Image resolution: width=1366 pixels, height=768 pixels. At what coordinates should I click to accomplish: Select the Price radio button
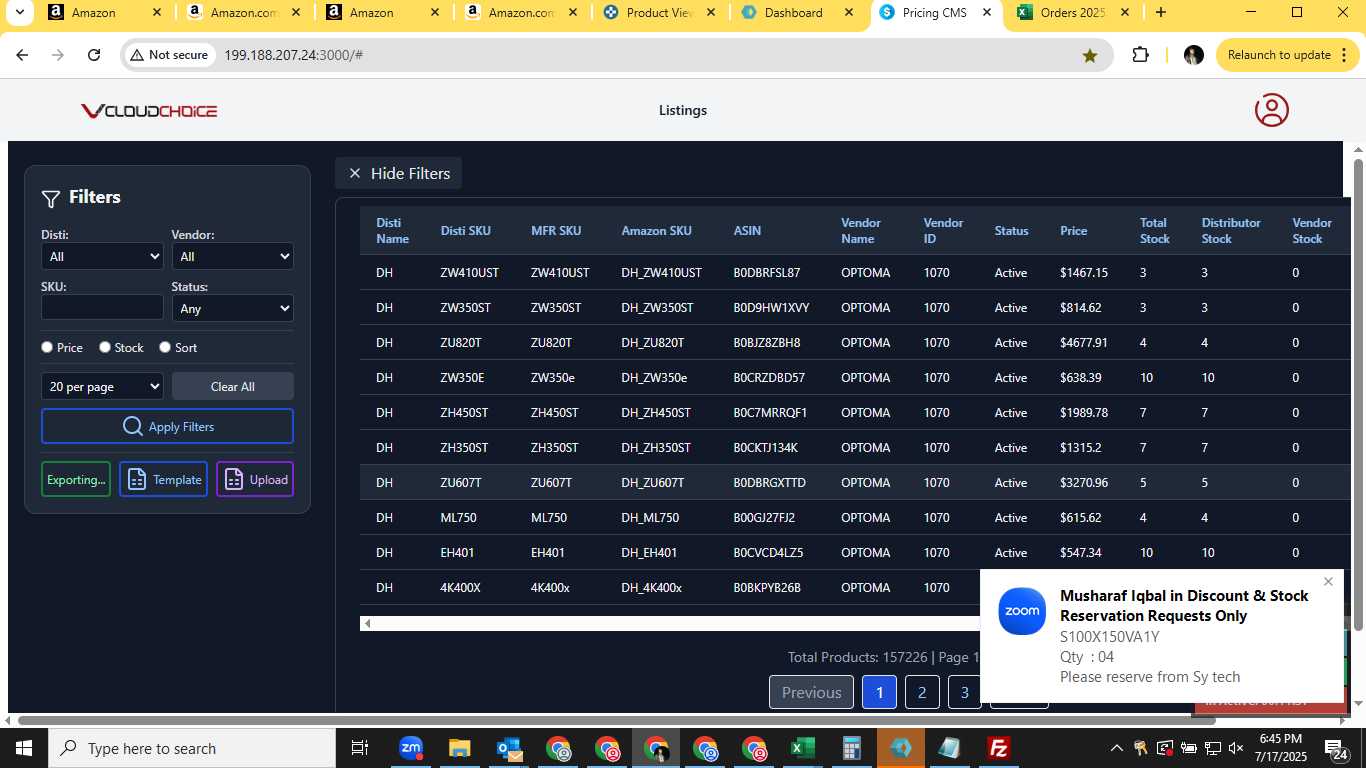pos(47,347)
